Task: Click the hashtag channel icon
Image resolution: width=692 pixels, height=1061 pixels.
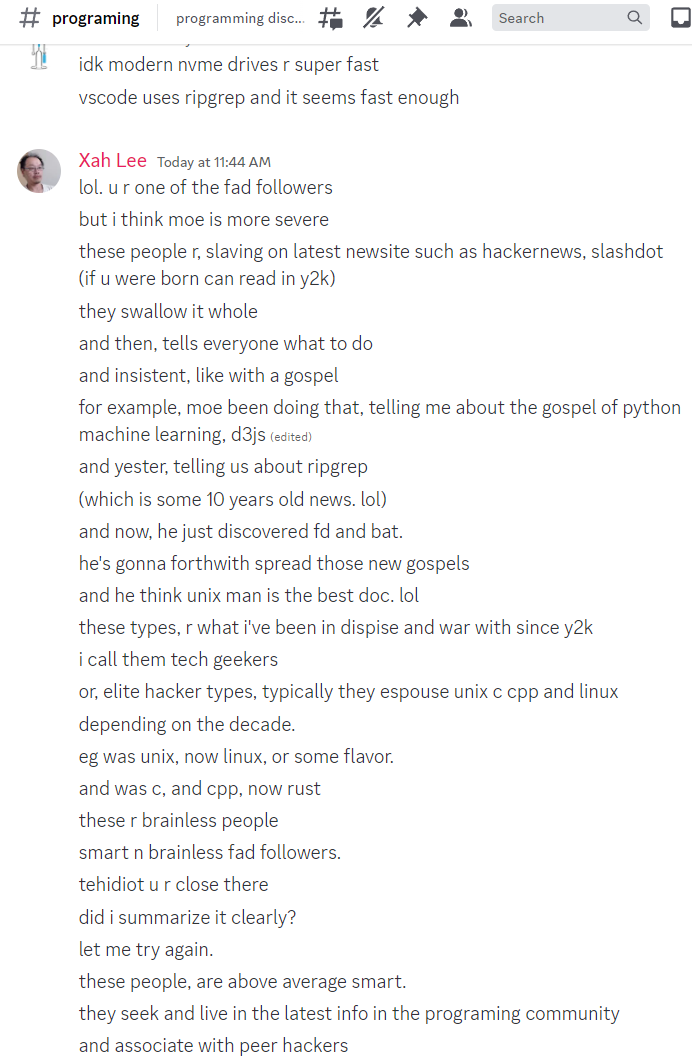Action: click(x=29, y=18)
